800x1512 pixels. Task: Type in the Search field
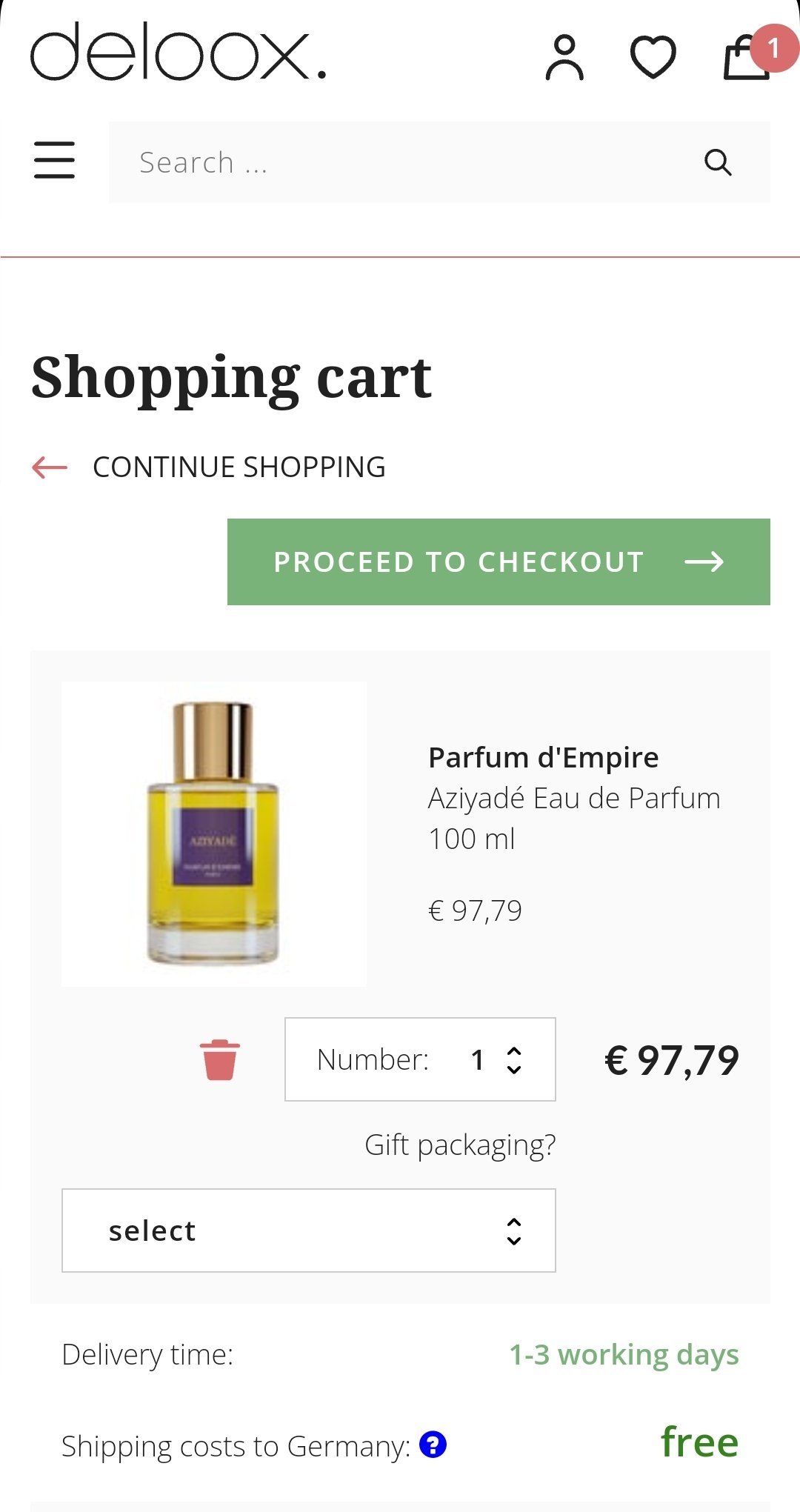coord(400,162)
